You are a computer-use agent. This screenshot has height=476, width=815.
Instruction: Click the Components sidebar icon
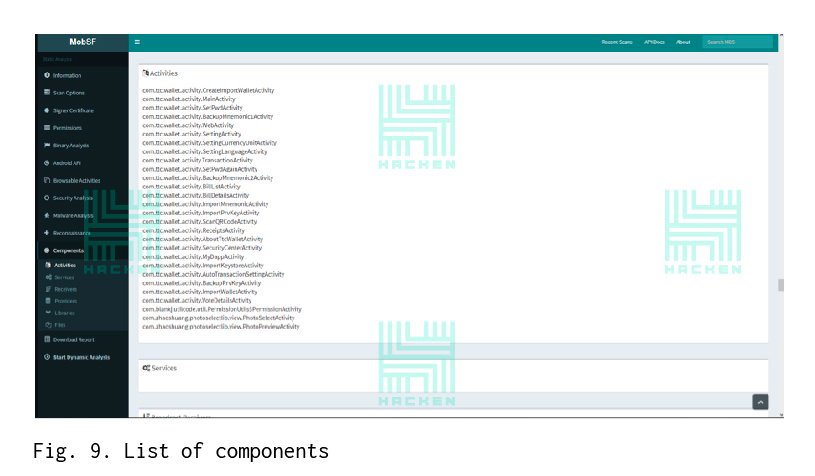(x=47, y=250)
